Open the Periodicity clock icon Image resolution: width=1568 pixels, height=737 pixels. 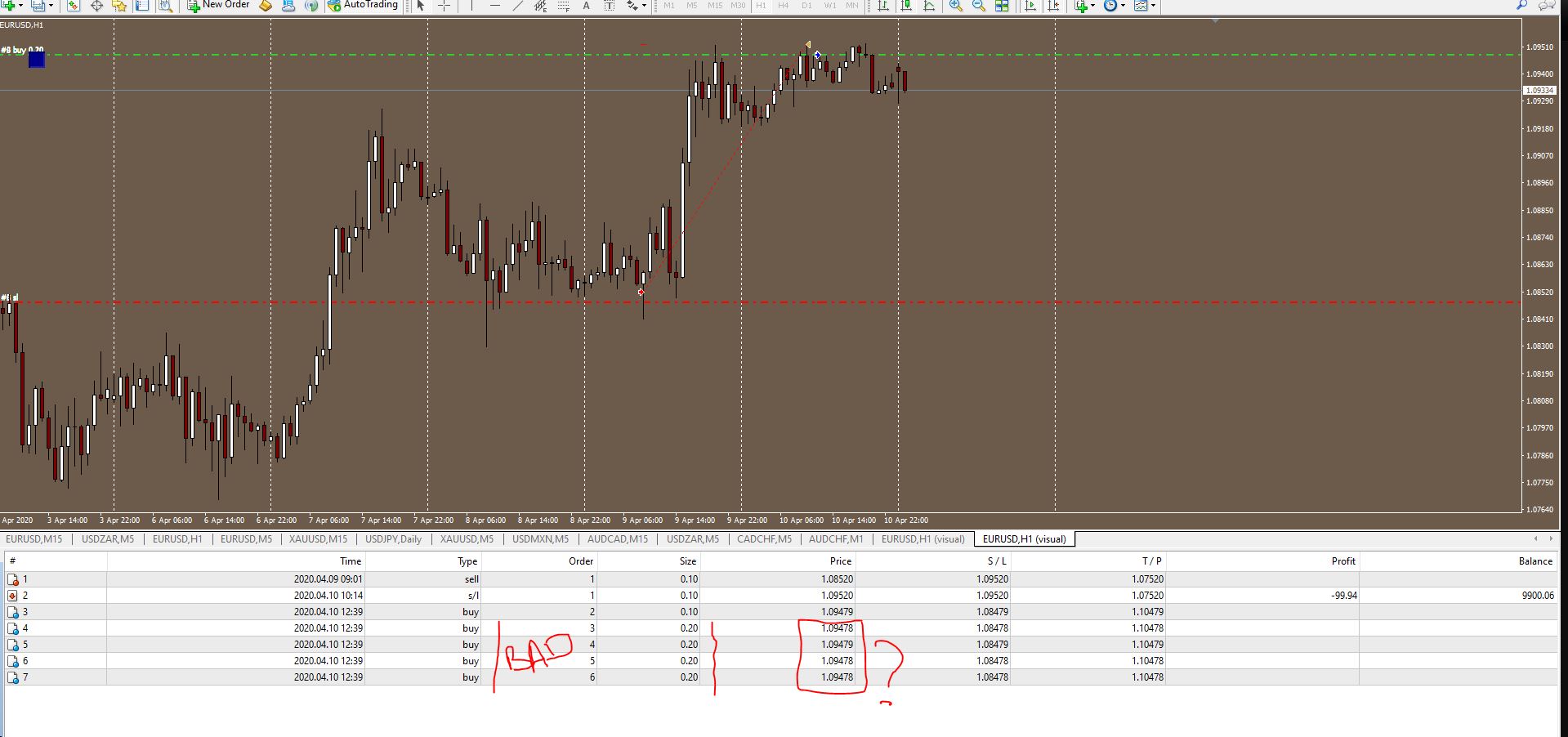tap(1110, 6)
